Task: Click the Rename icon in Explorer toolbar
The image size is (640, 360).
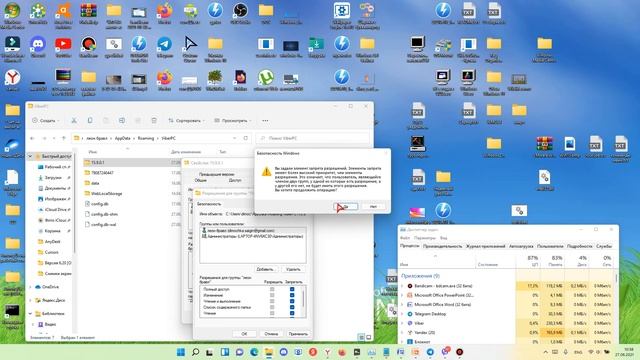Action: pyautogui.click(x=122, y=120)
